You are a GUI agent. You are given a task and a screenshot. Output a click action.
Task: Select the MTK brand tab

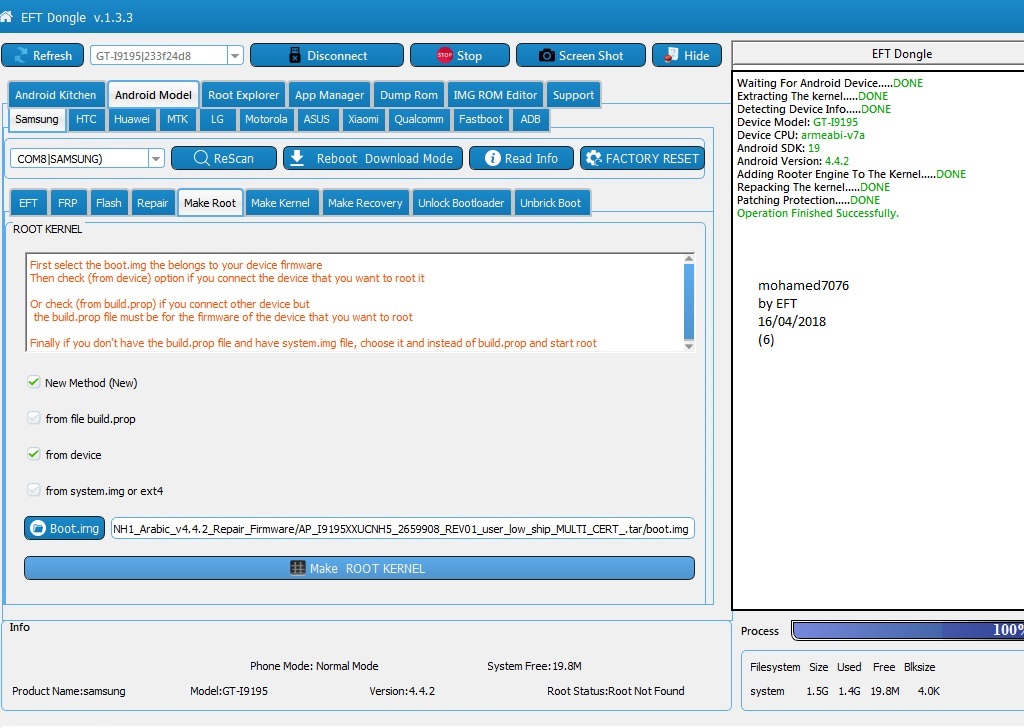[177, 119]
